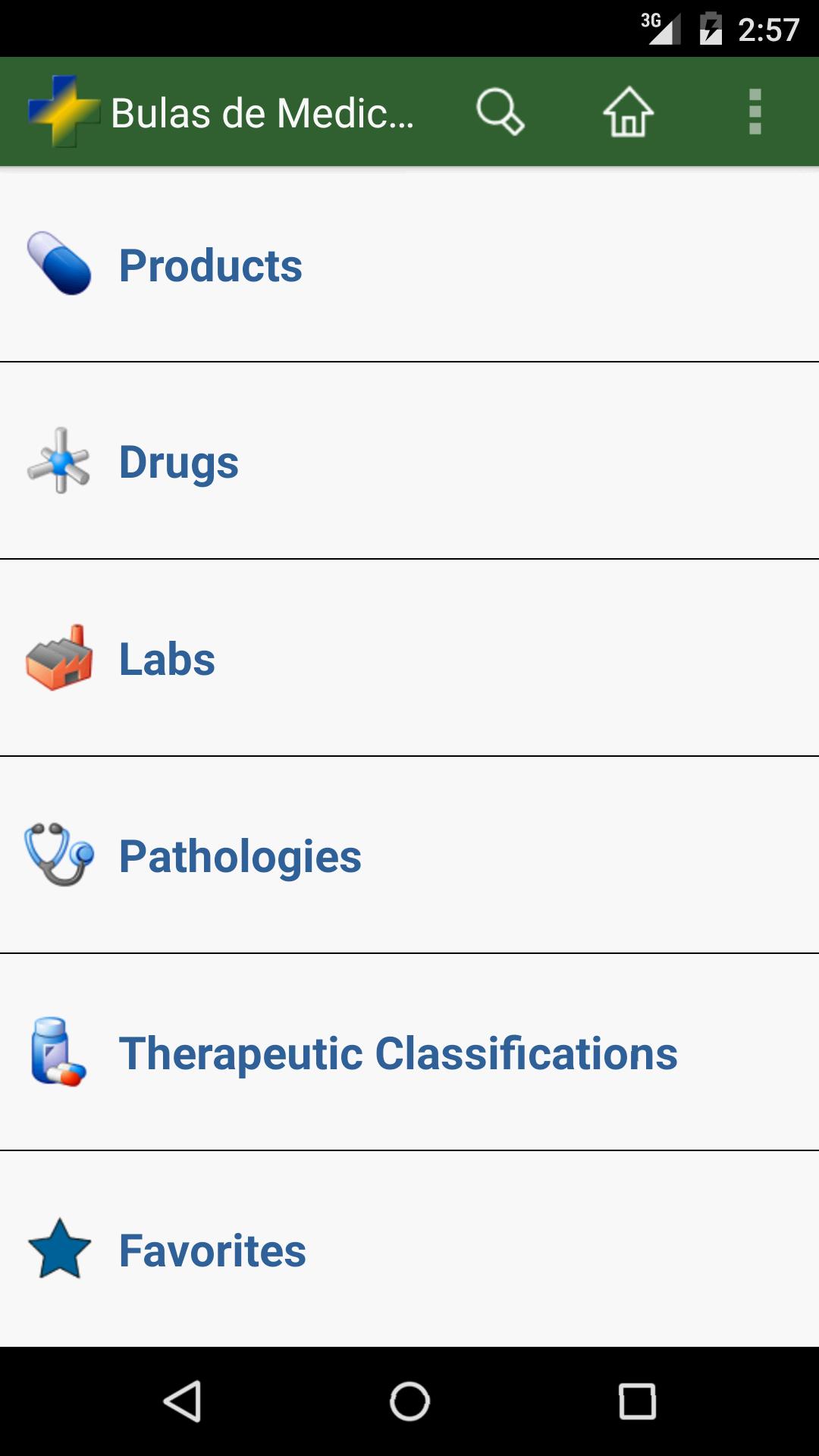The image size is (819, 1456).
Task: Tap the search magnifier icon
Action: [x=500, y=112]
